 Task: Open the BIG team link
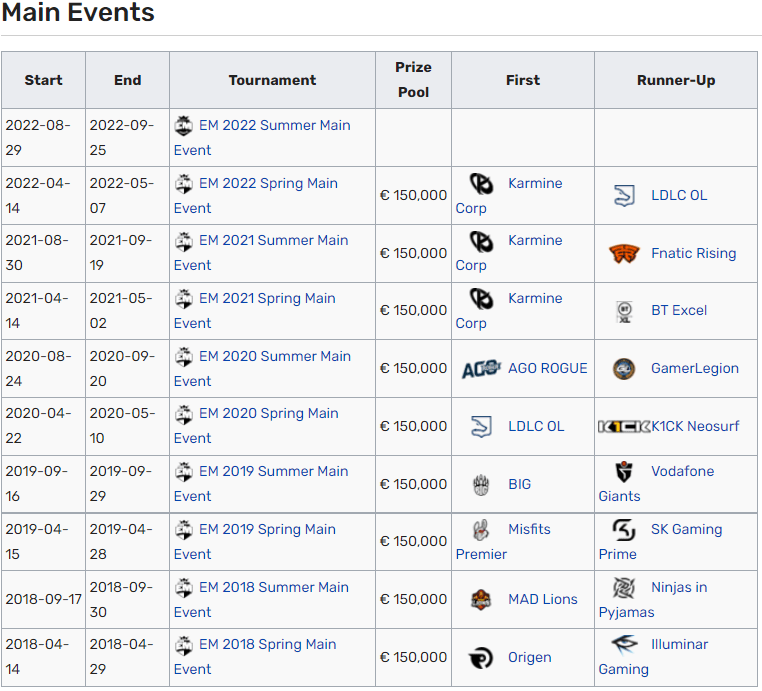[x=520, y=484]
